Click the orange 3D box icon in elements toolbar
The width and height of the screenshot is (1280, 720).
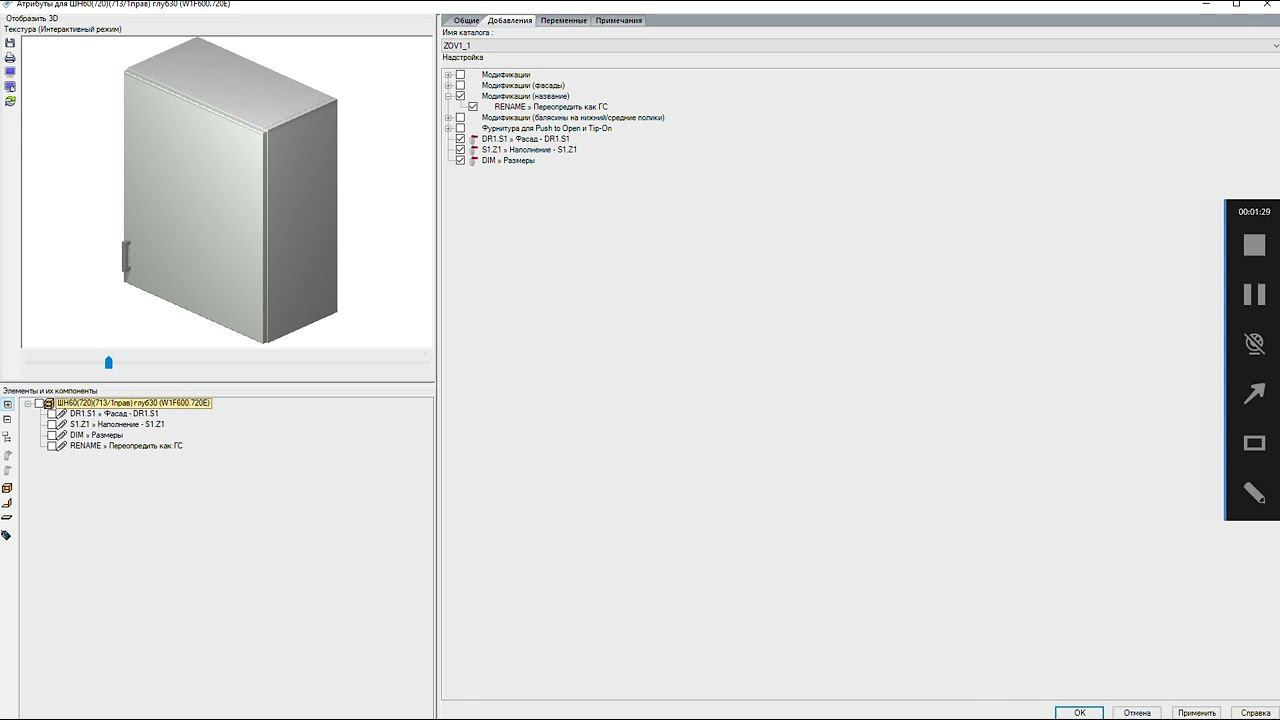point(7,488)
